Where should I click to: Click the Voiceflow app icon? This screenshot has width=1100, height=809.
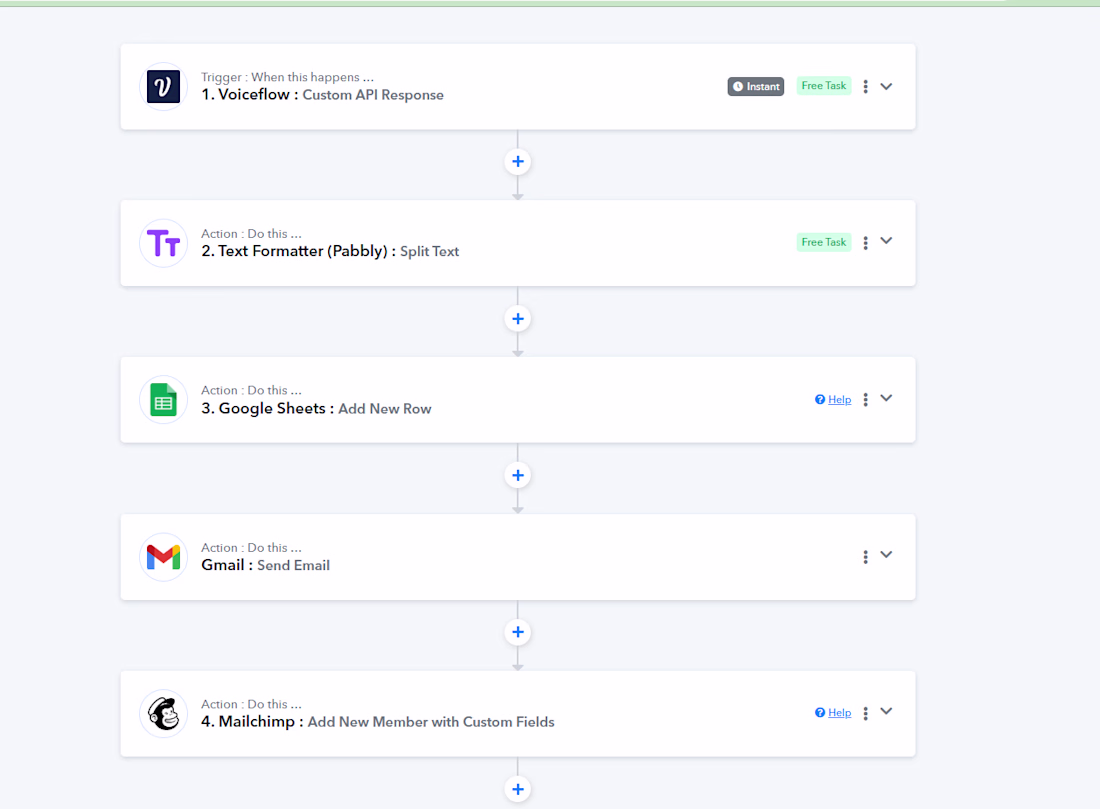[163, 87]
